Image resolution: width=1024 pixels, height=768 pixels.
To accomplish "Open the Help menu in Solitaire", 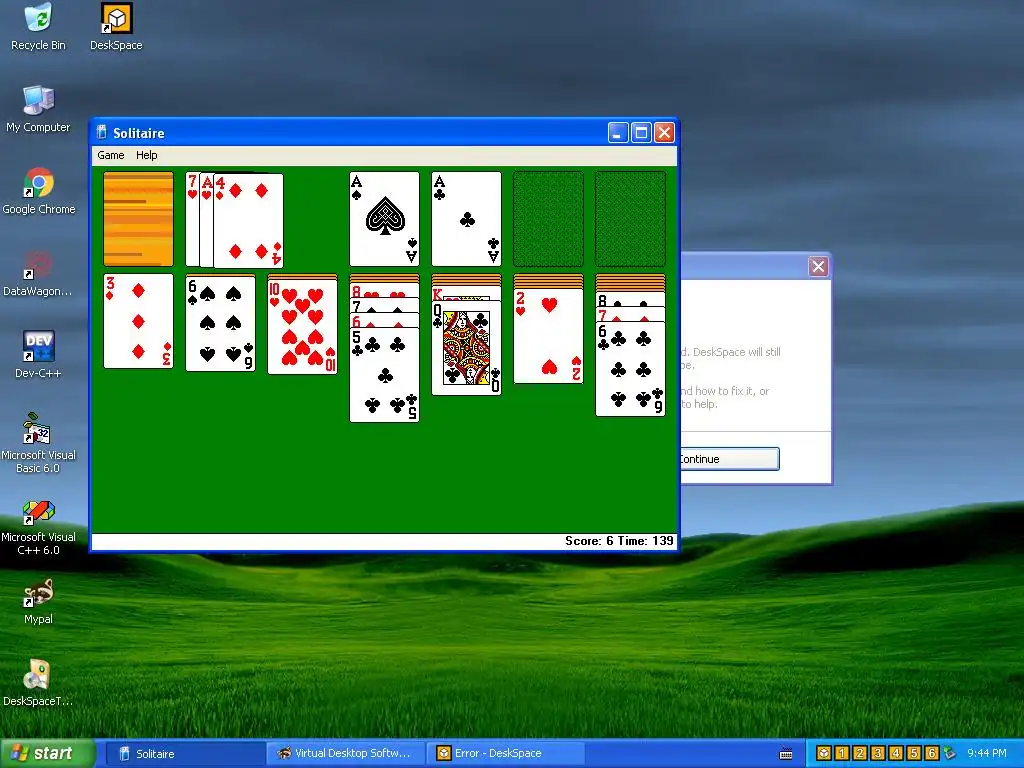I will point(146,155).
